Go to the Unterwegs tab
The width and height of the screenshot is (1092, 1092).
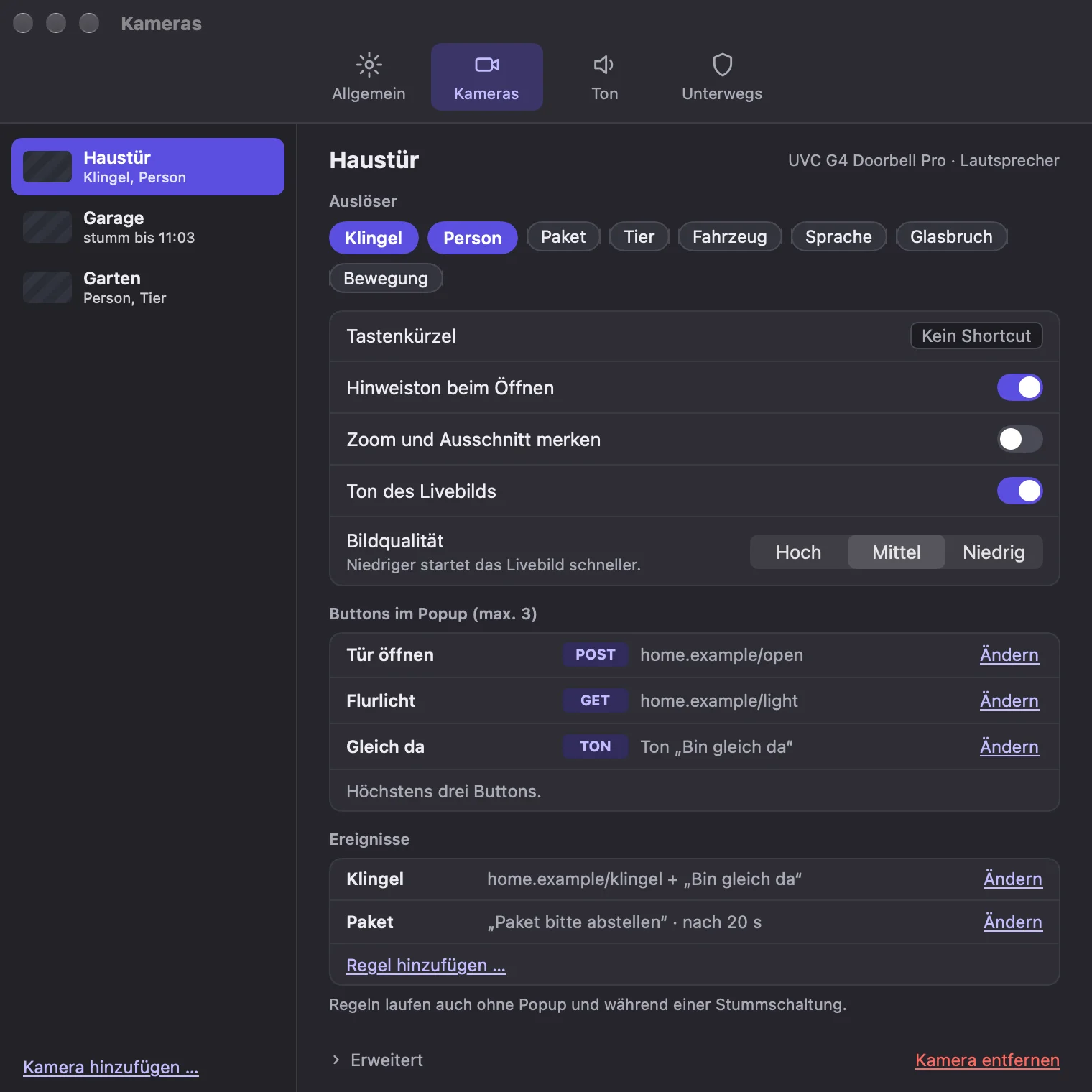[722, 77]
